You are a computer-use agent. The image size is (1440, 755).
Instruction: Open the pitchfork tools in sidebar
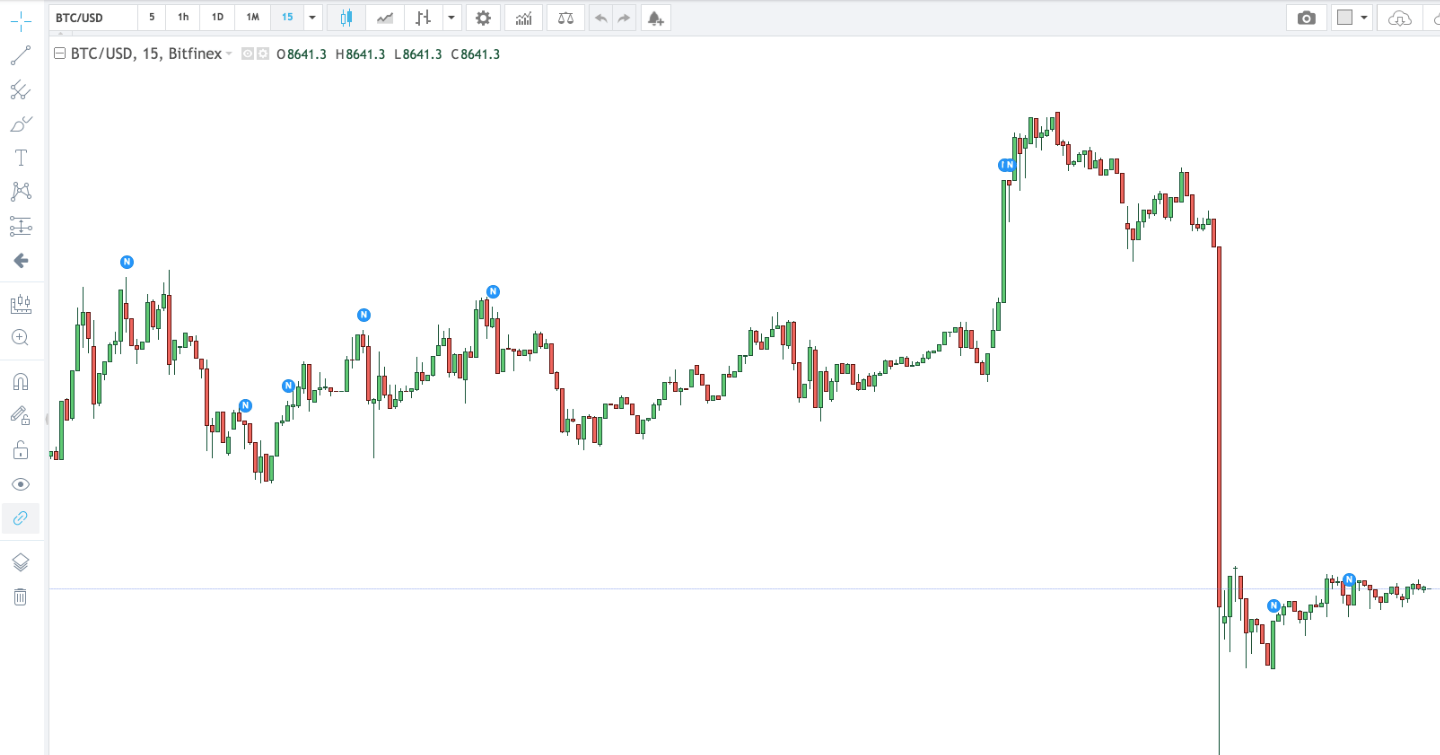(20, 90)
